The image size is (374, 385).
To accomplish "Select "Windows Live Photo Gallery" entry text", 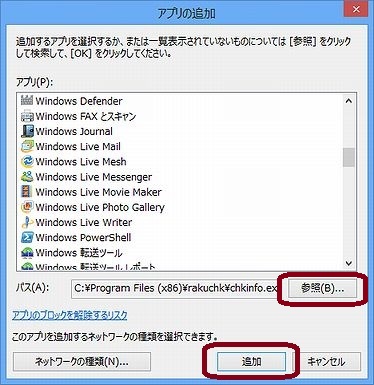I will coord(100,207).
